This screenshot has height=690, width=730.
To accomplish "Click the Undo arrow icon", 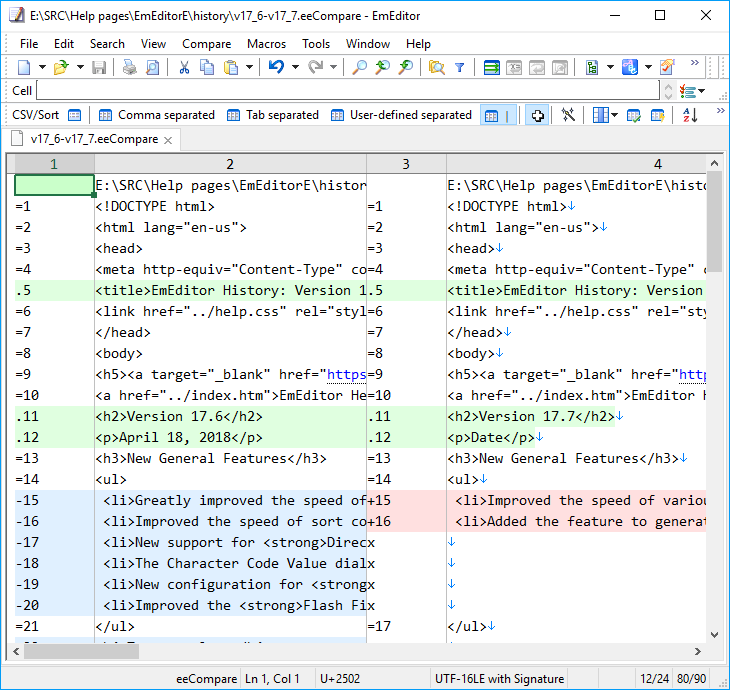I will (277, 67).
